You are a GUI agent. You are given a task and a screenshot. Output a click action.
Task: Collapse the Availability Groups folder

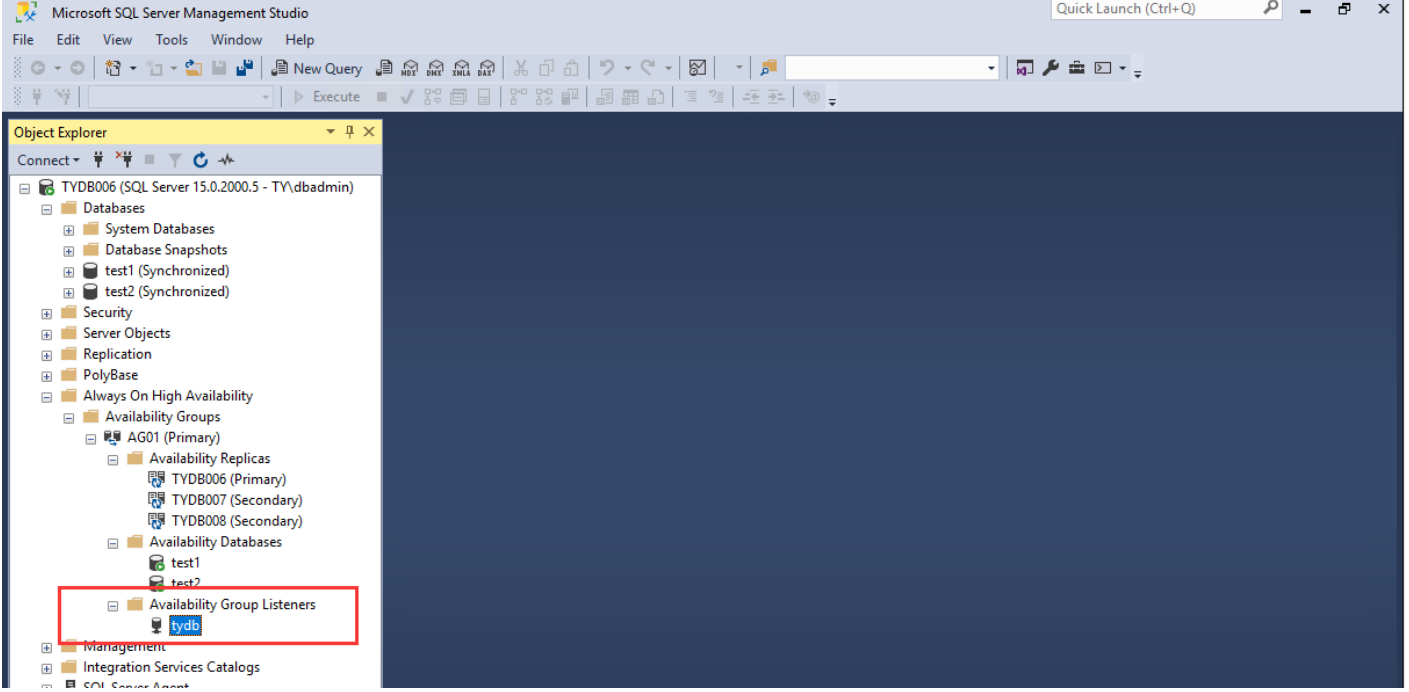(69, 417)
